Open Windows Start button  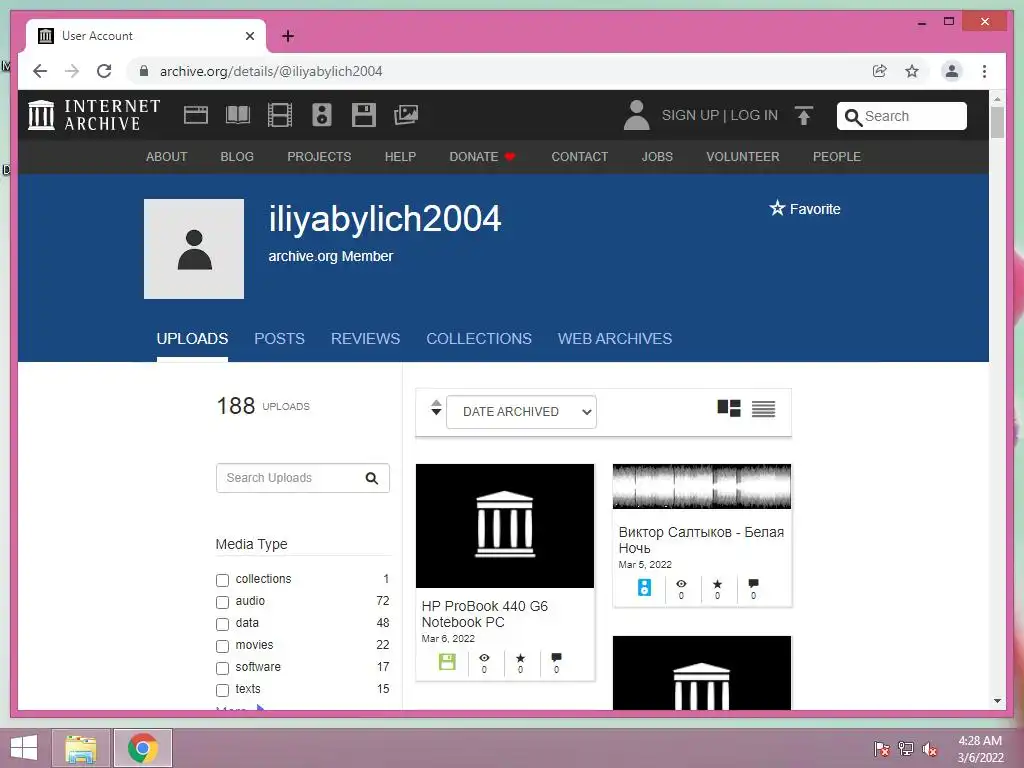coord(24,748)
